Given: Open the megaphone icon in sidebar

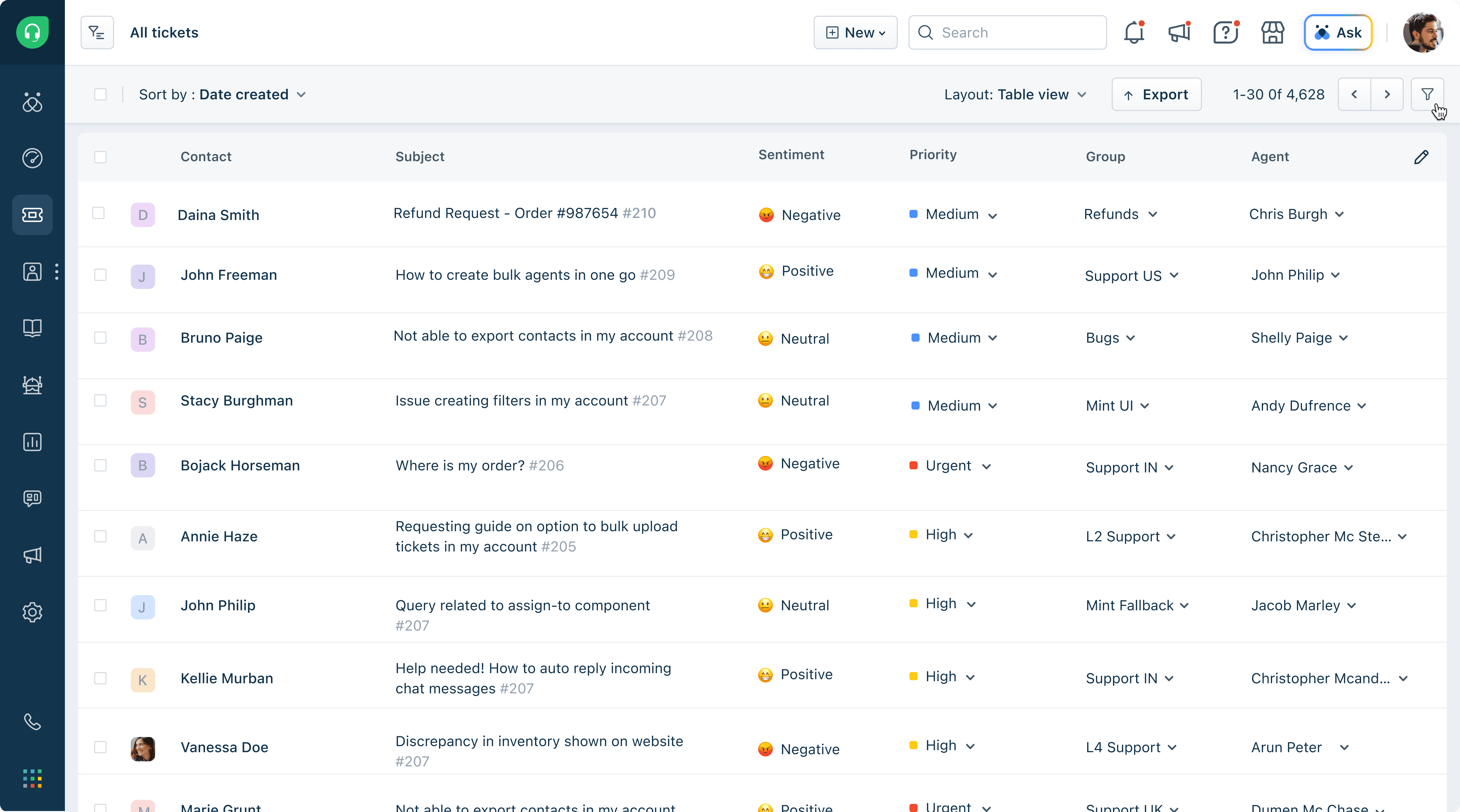Looking at the screenshot, I should (x=32, y=555).
